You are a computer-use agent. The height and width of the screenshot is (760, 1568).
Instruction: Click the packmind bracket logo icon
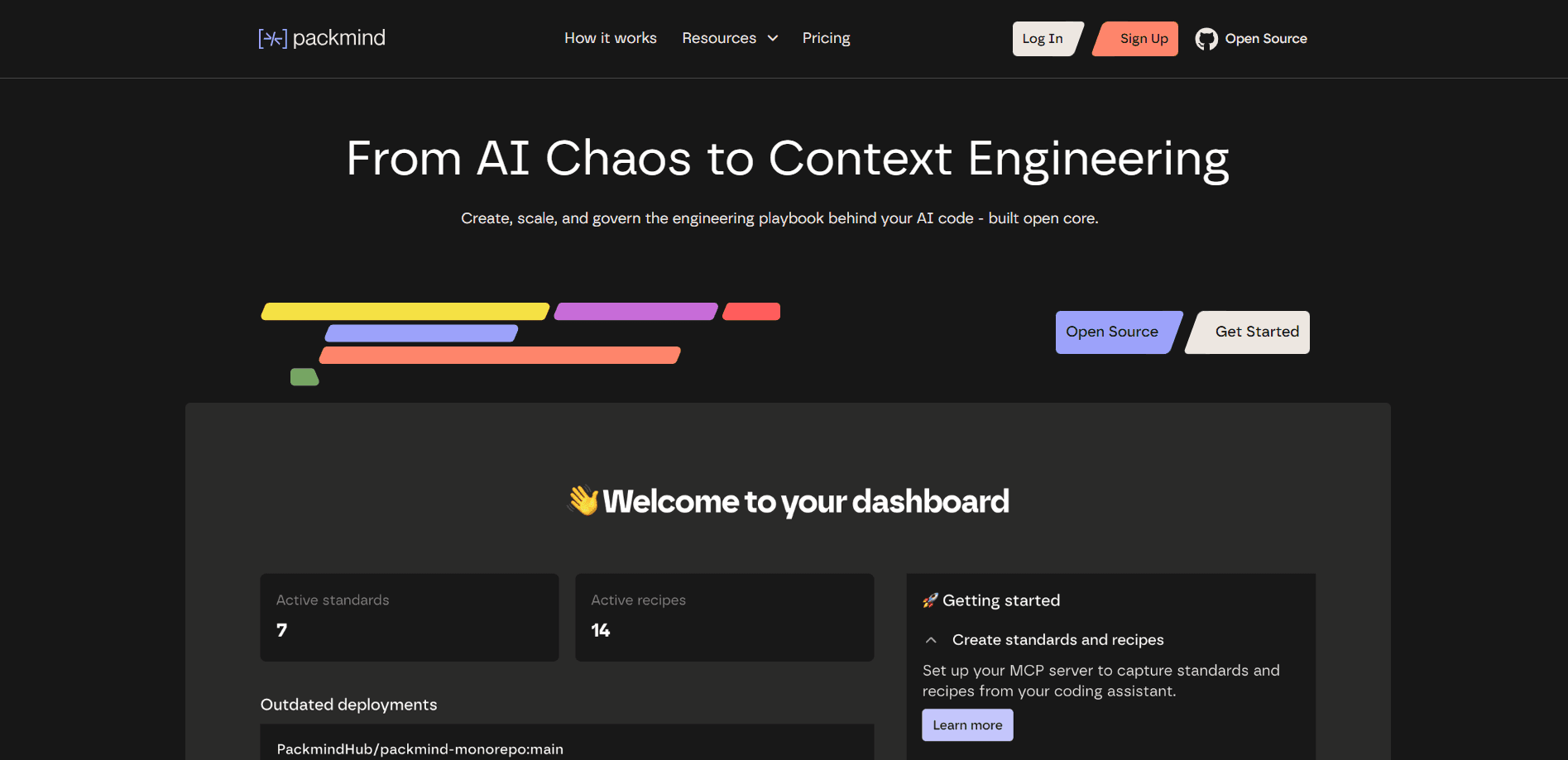point(273,38)
